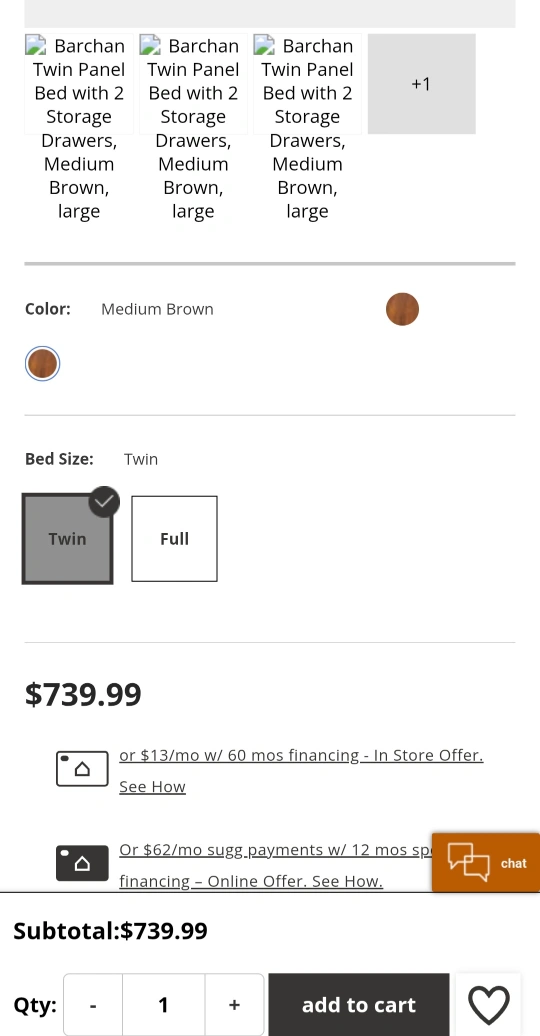
Task: Click the Medium Brown swatch beside color label
Action: point(403,309)
